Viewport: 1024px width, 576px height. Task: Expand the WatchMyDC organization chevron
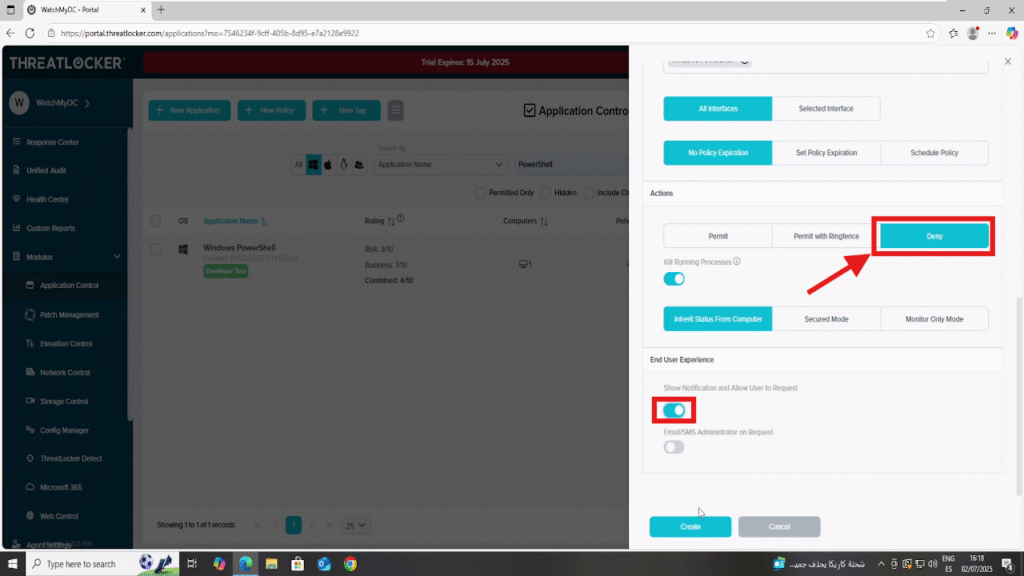[x=88, y=103]
